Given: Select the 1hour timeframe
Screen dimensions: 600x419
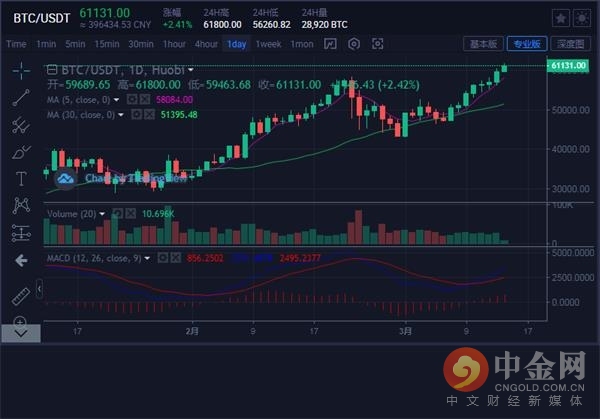Looking at the screenshot, I should [174, 44].
